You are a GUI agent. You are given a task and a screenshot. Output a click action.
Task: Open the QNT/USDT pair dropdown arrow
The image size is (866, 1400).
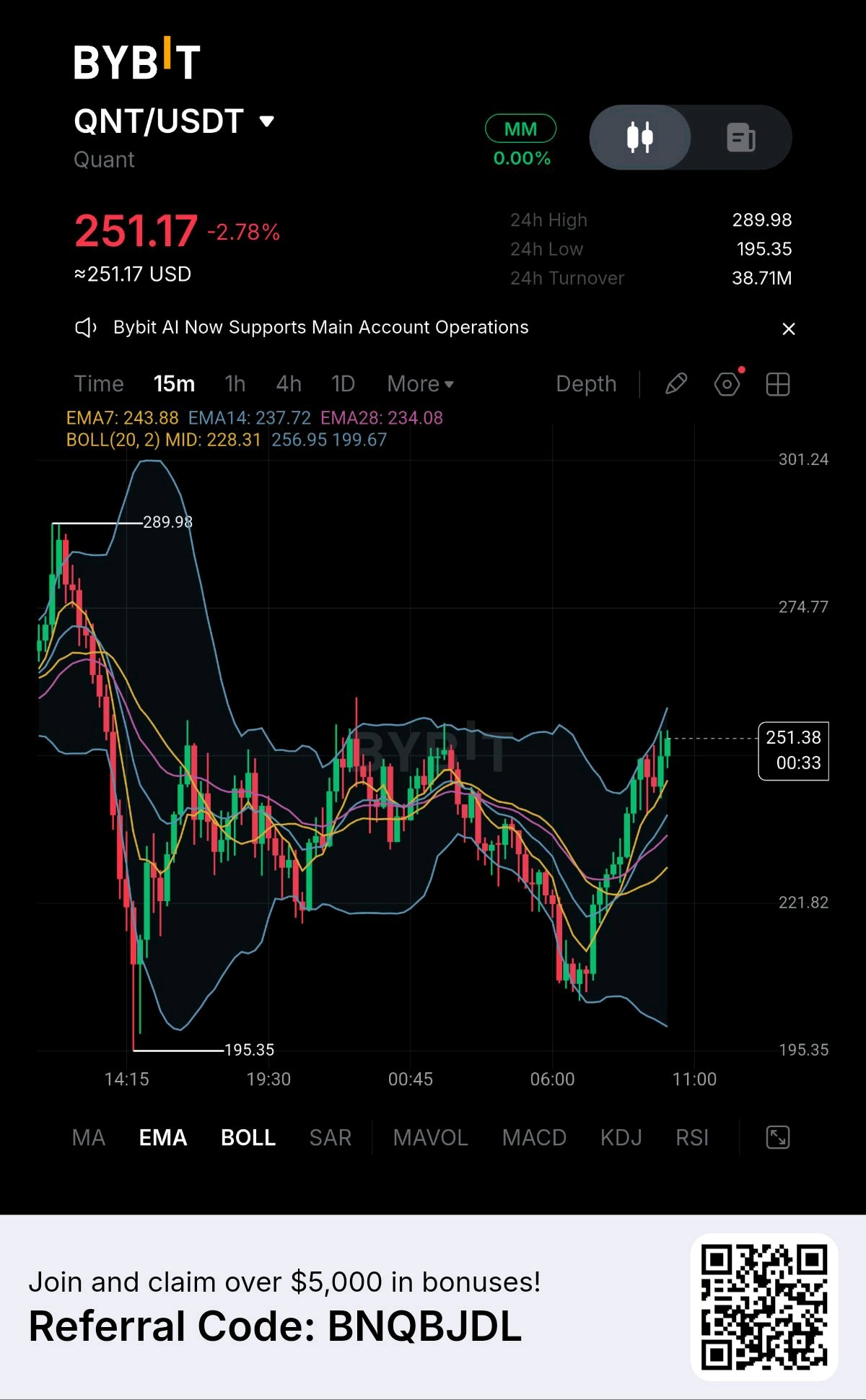267,121
